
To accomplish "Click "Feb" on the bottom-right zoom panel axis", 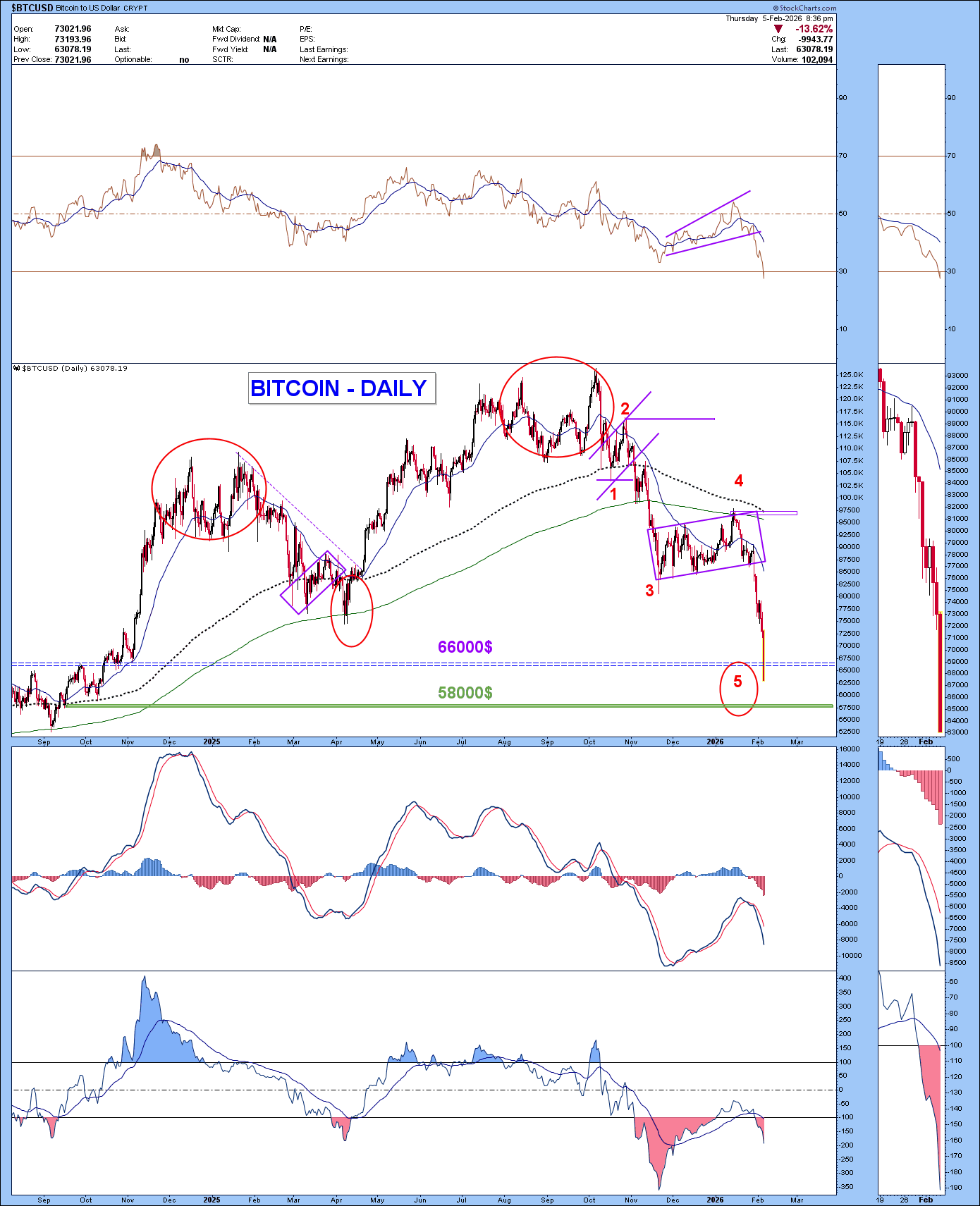I will click(926, 1200).
